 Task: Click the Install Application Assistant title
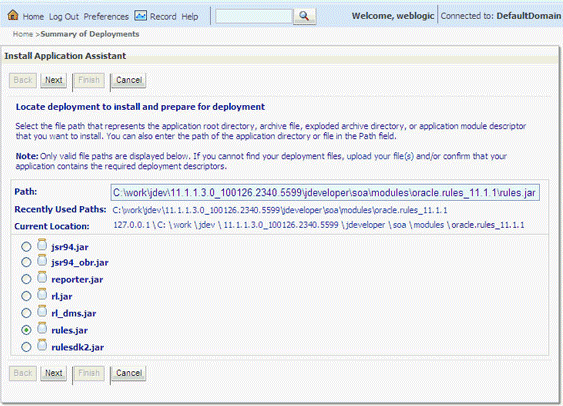pos(65,56)
